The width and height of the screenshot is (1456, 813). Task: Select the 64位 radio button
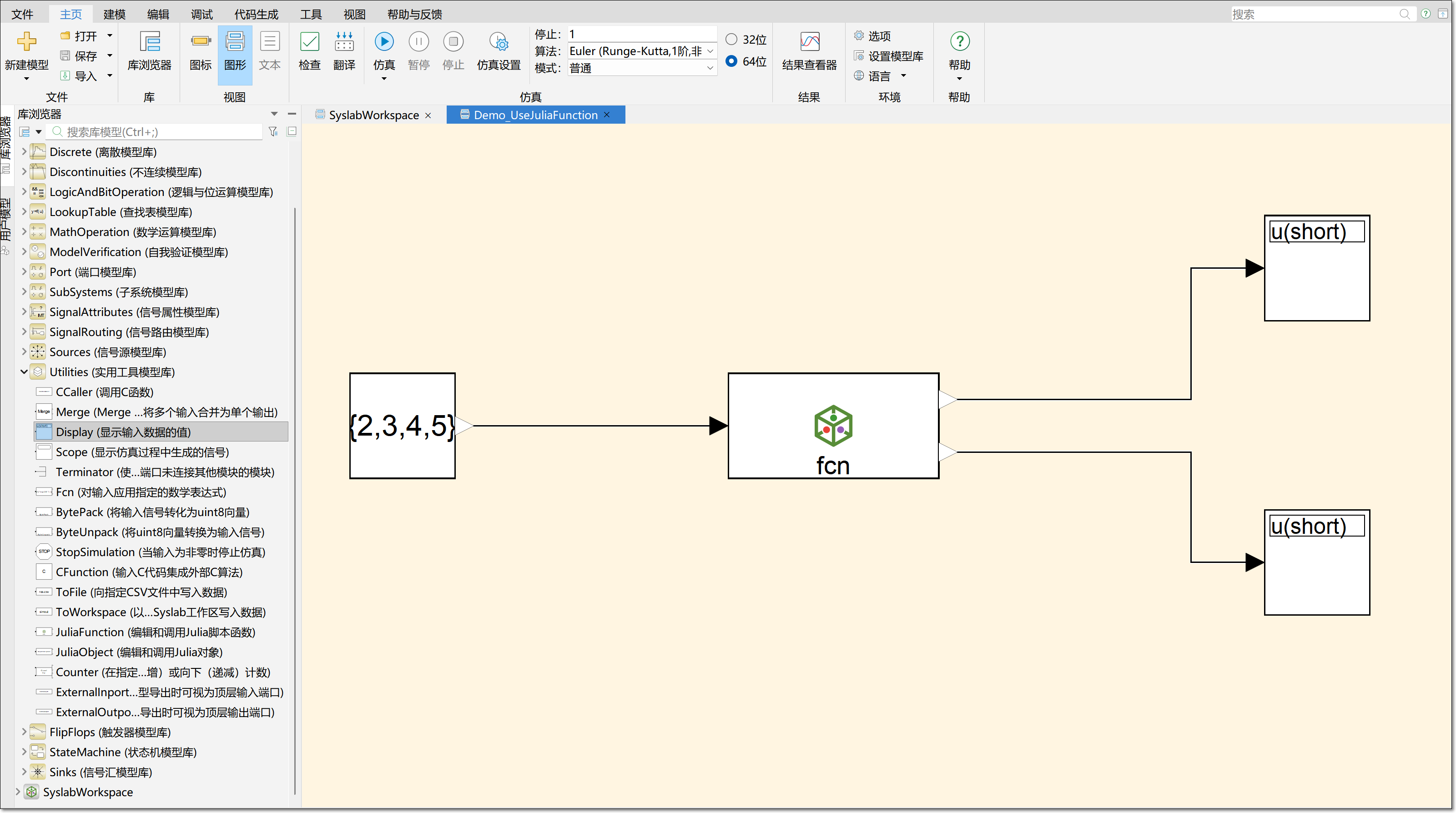point(731,61)
